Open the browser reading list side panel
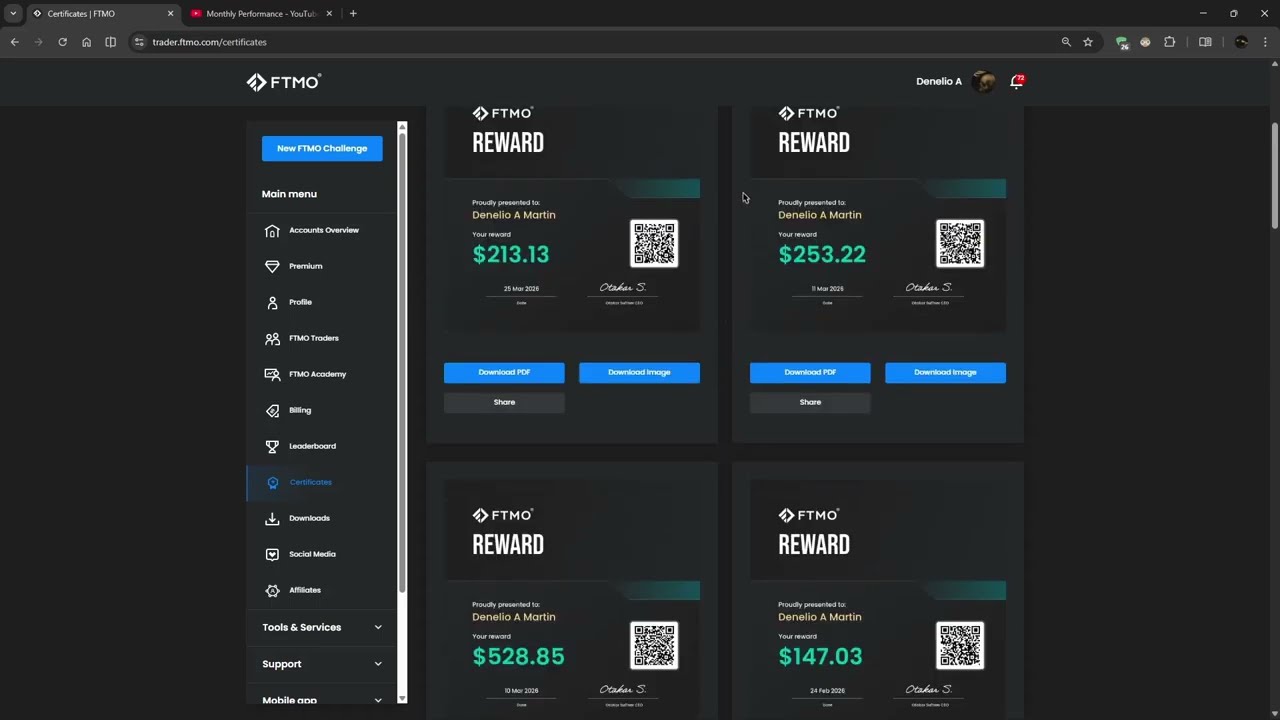The height and width of the screenshot is (720, 1280). pyautogui.click(x=1205, y=42)
